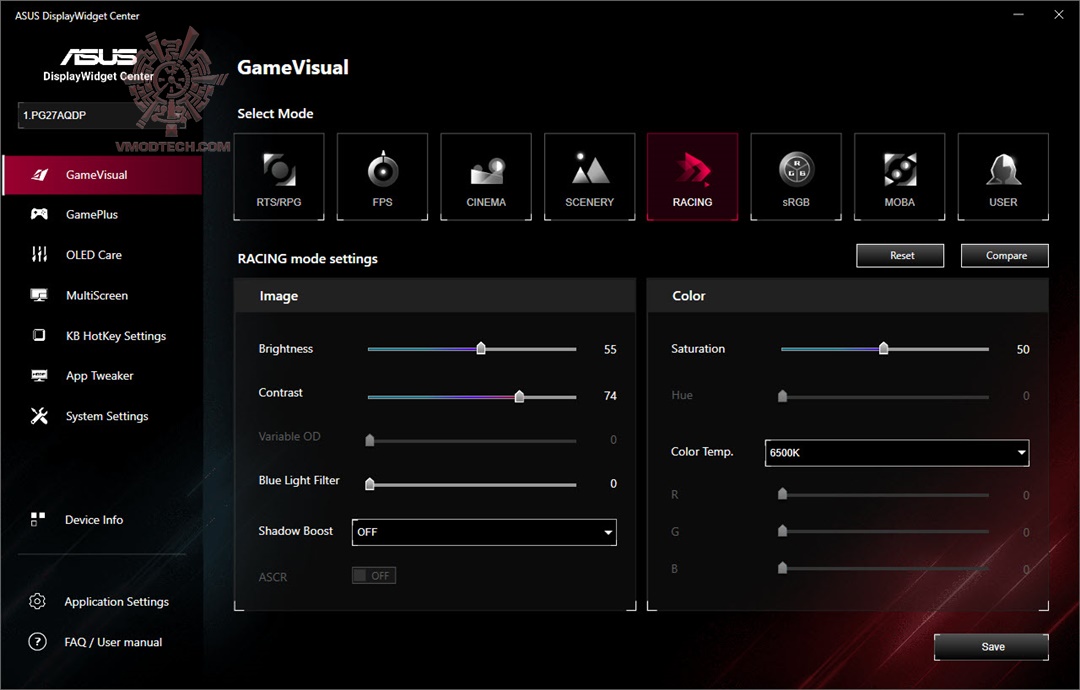Click the Brightness slider handle
Screen dimensions: 1080x690
coord(481,348)
